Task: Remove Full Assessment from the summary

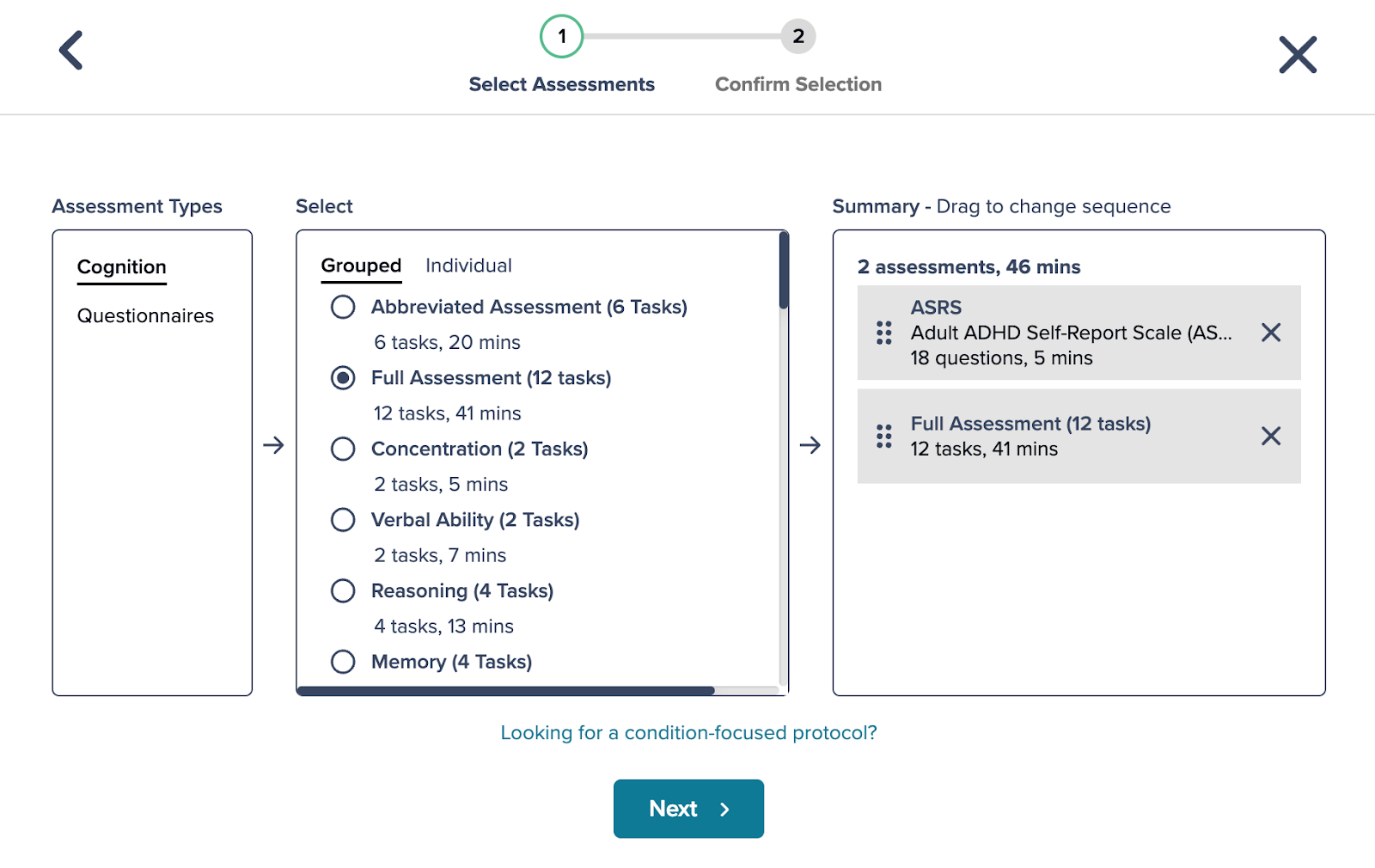Action: point(1270,437)
